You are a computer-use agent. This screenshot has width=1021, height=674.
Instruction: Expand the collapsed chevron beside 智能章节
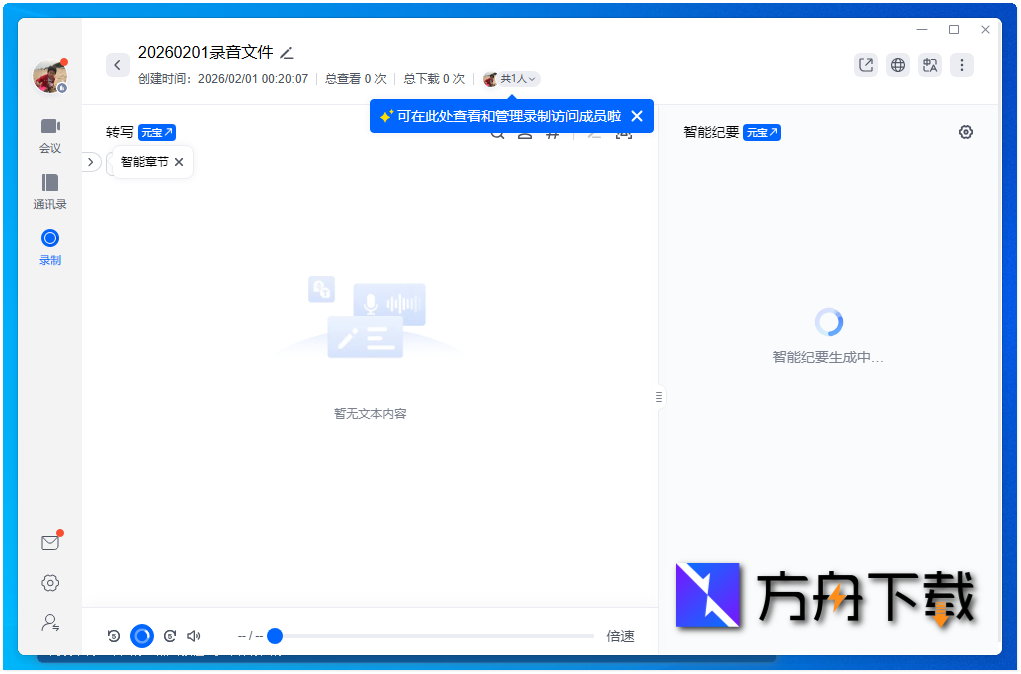pyautogui.click(x=91, y=160)
